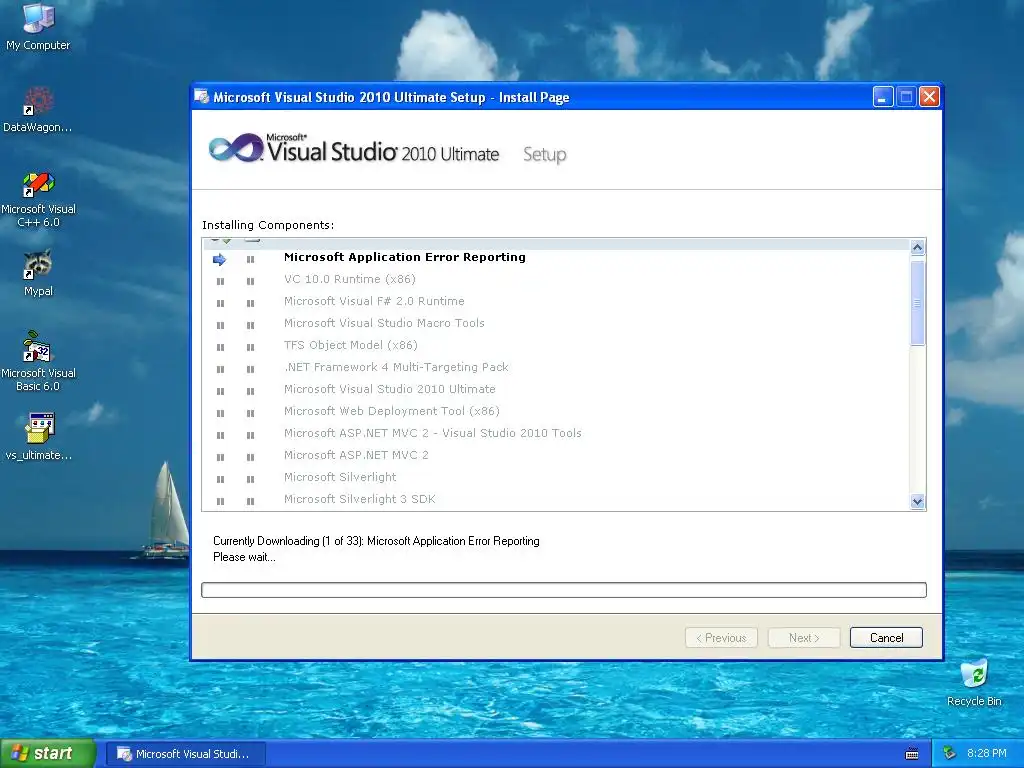Click the component list scrollbar thumb
The width and height of the screenshot is (1024, 768).
[x=917, y=302]
